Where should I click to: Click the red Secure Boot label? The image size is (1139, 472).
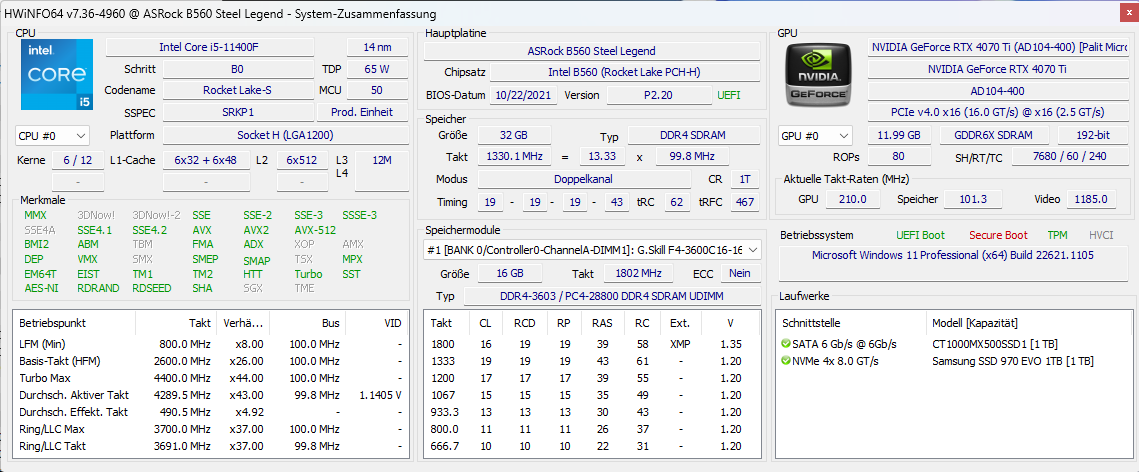(998, 235)
